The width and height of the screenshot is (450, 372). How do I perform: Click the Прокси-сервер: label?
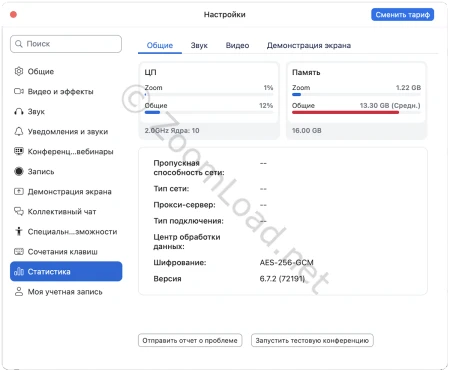pyautogui.click(x=184, y=205)
